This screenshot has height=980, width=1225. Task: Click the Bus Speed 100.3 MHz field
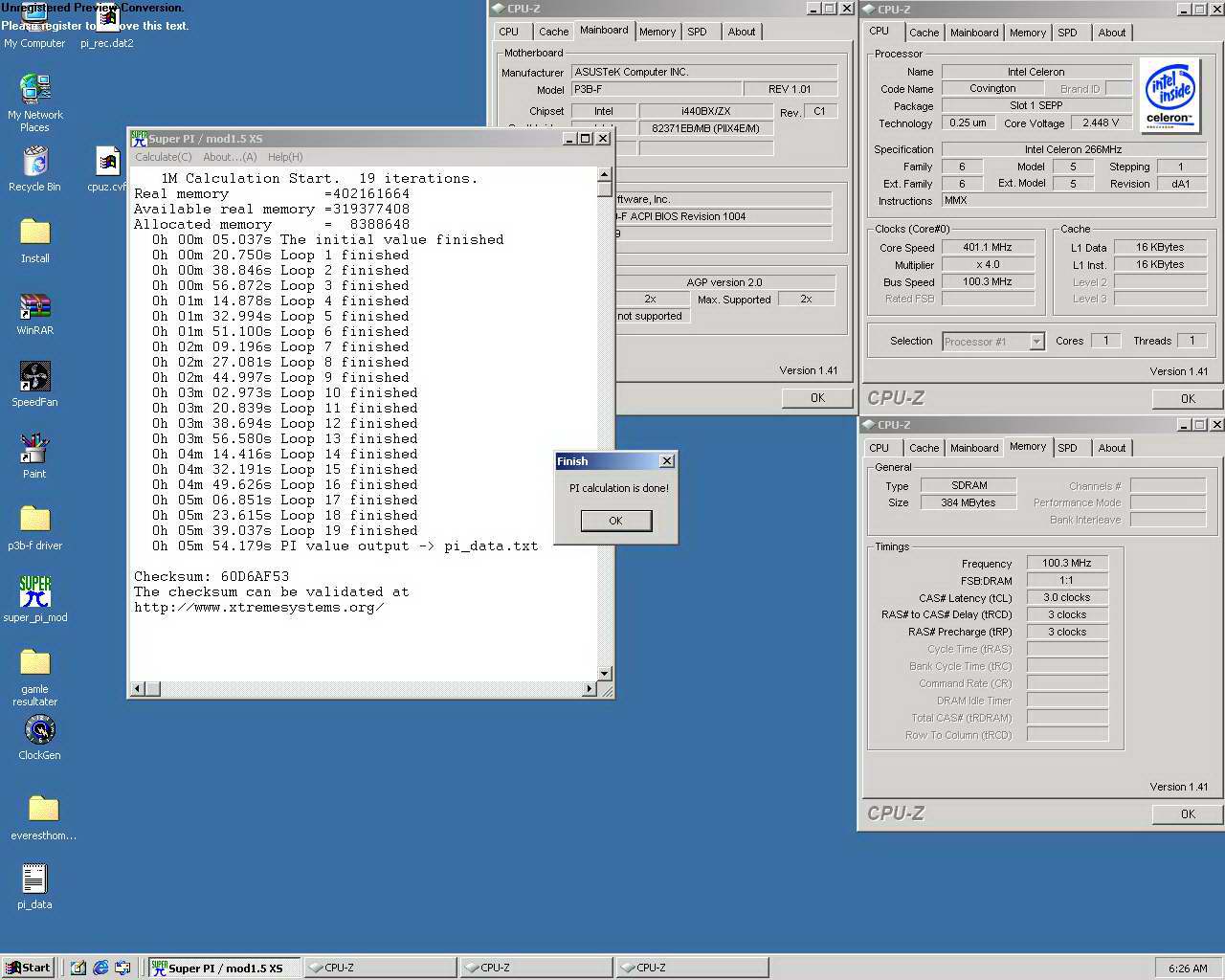(x=988, y=281)
